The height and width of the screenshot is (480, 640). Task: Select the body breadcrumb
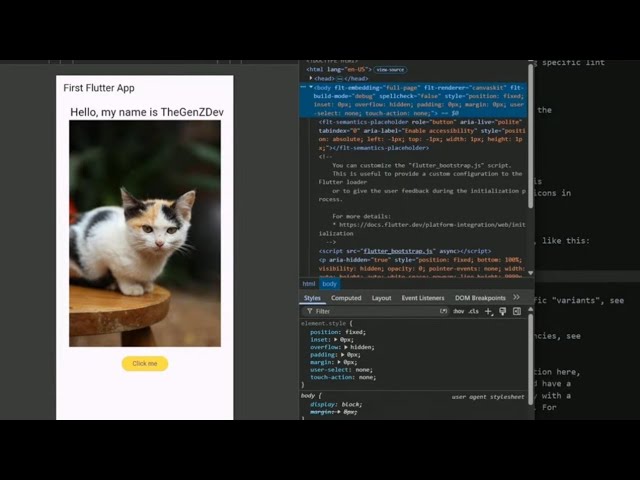point(329,284)
